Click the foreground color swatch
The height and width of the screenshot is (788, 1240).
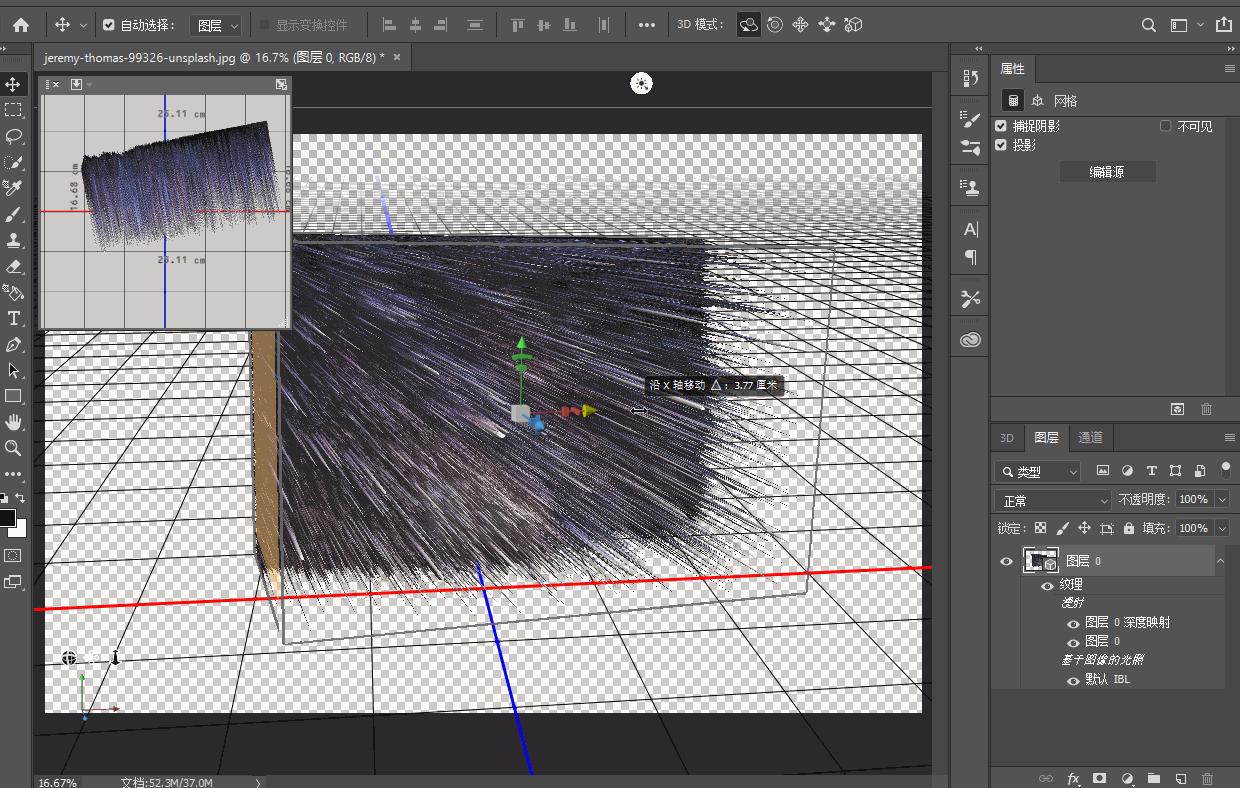point(8,517)
